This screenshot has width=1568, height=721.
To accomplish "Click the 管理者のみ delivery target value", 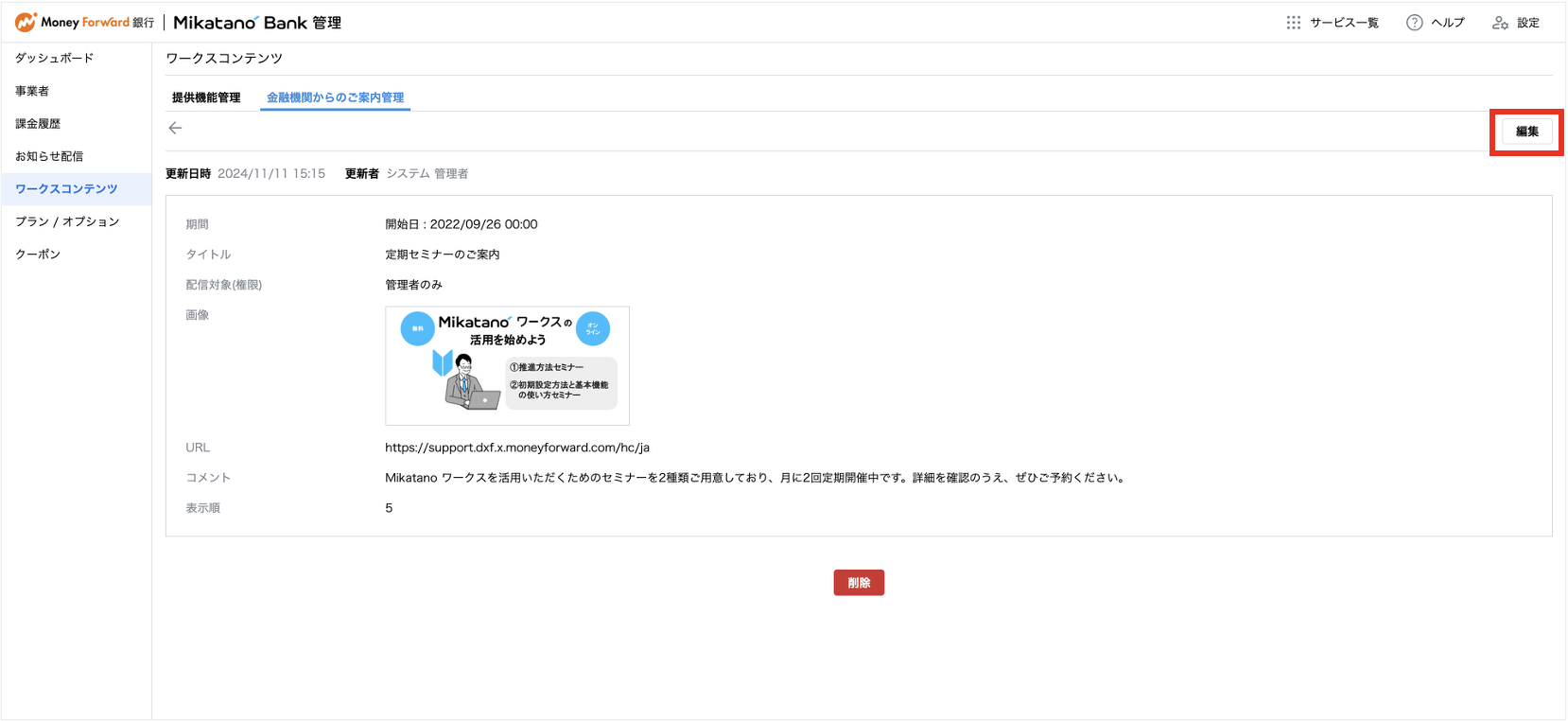I will [x=413, y=285].
